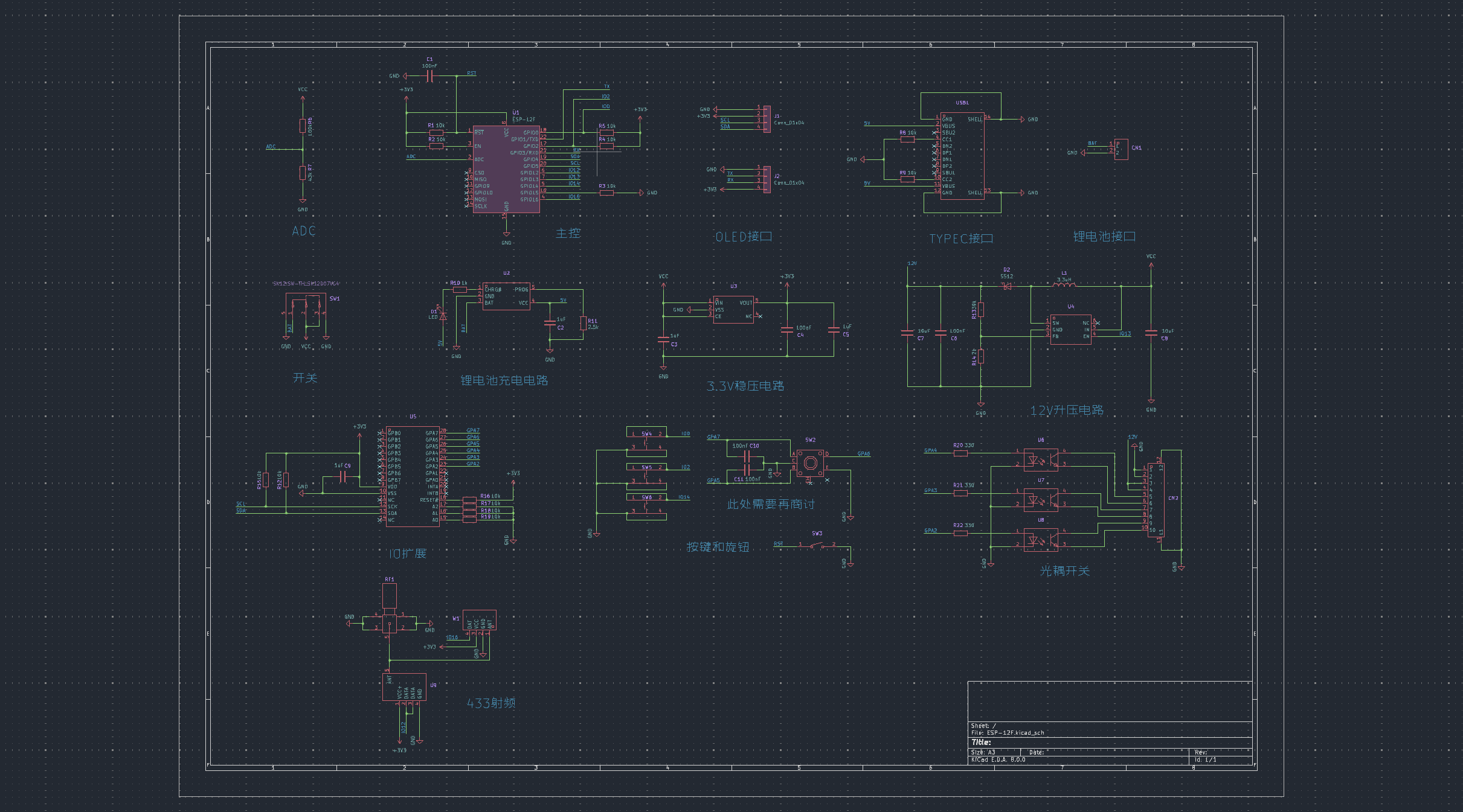Select the U1 ESP-12F chip symbol
Screen dimensions: 1463x812
[x=506, y=169]
